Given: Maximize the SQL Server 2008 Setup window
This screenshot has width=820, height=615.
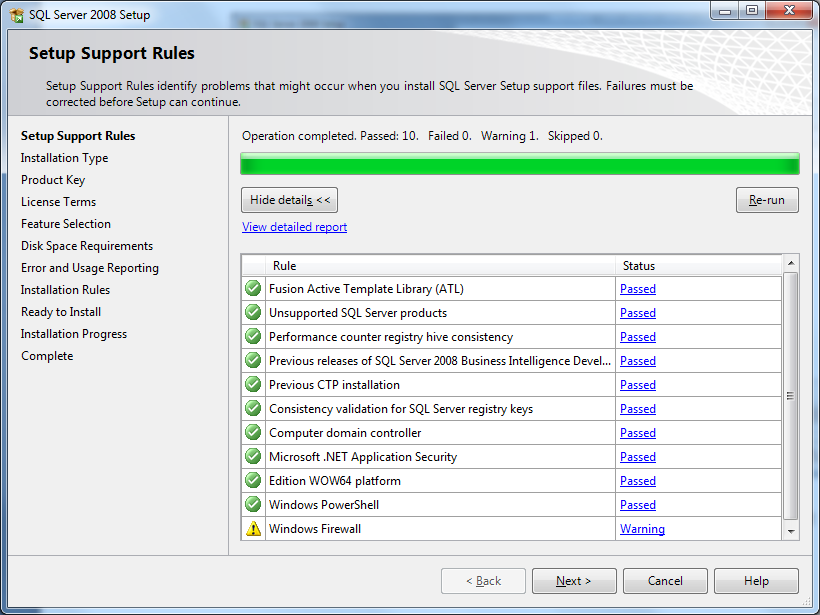Looking at the screenshot, I should [751, 11].
